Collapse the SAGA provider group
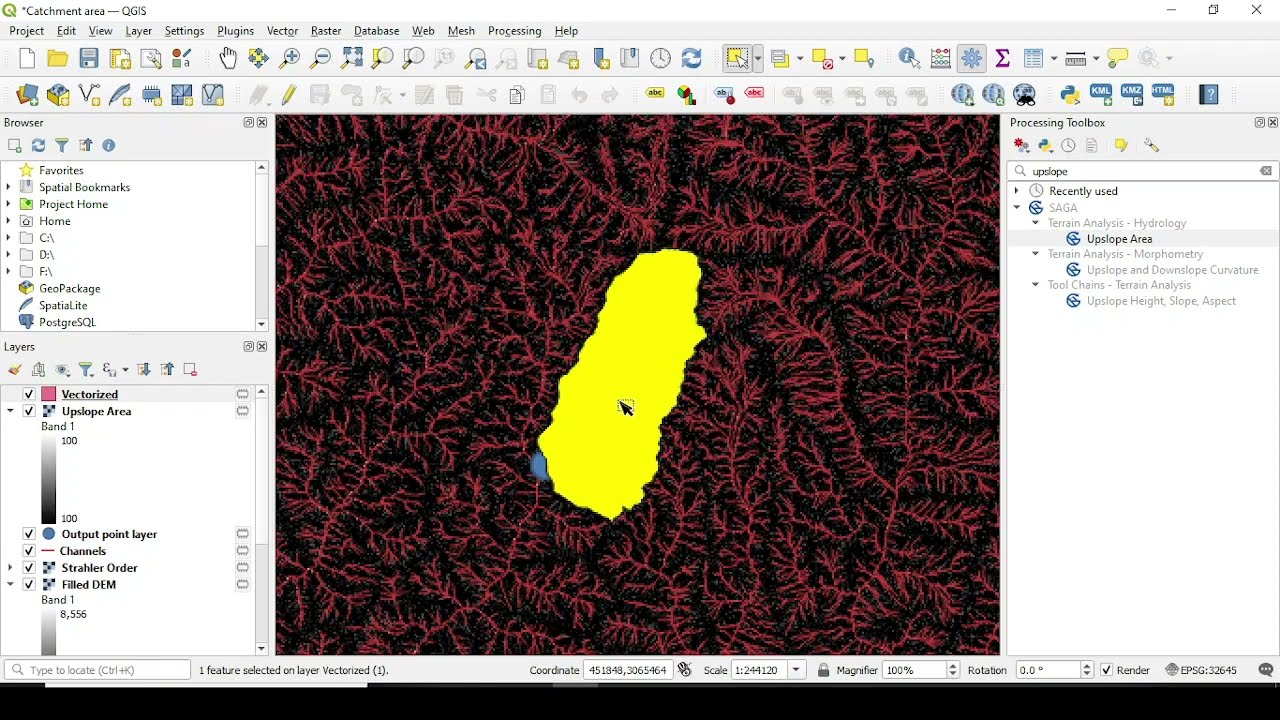Screen dimensions: 1280x720 [x=1017, y=208]
